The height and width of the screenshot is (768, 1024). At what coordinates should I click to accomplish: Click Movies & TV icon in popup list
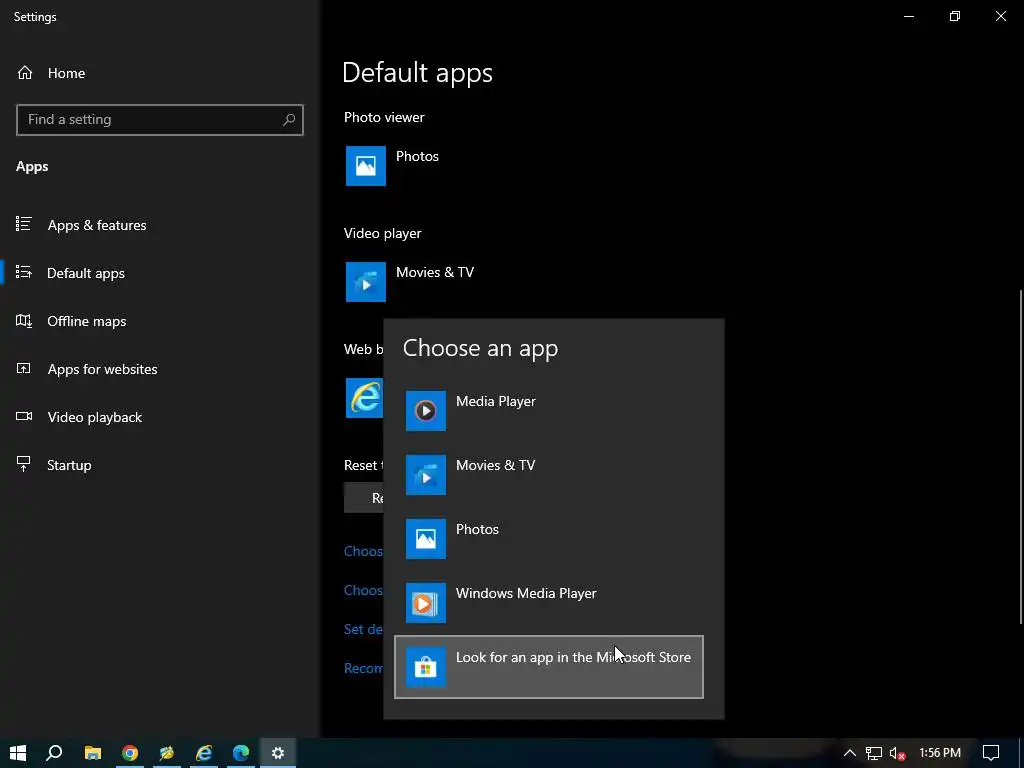[426, 475]
